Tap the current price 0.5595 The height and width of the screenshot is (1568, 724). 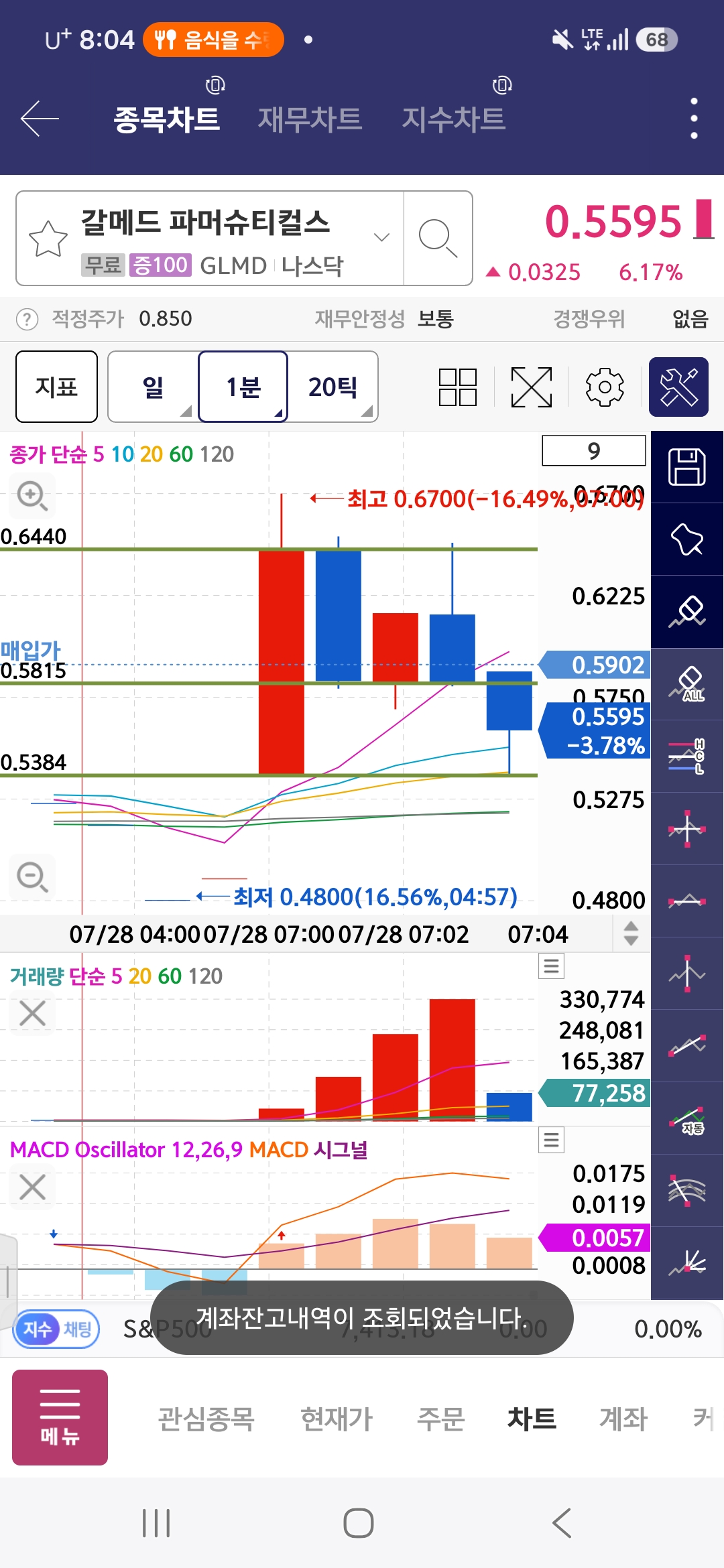[x=613, y=222]
